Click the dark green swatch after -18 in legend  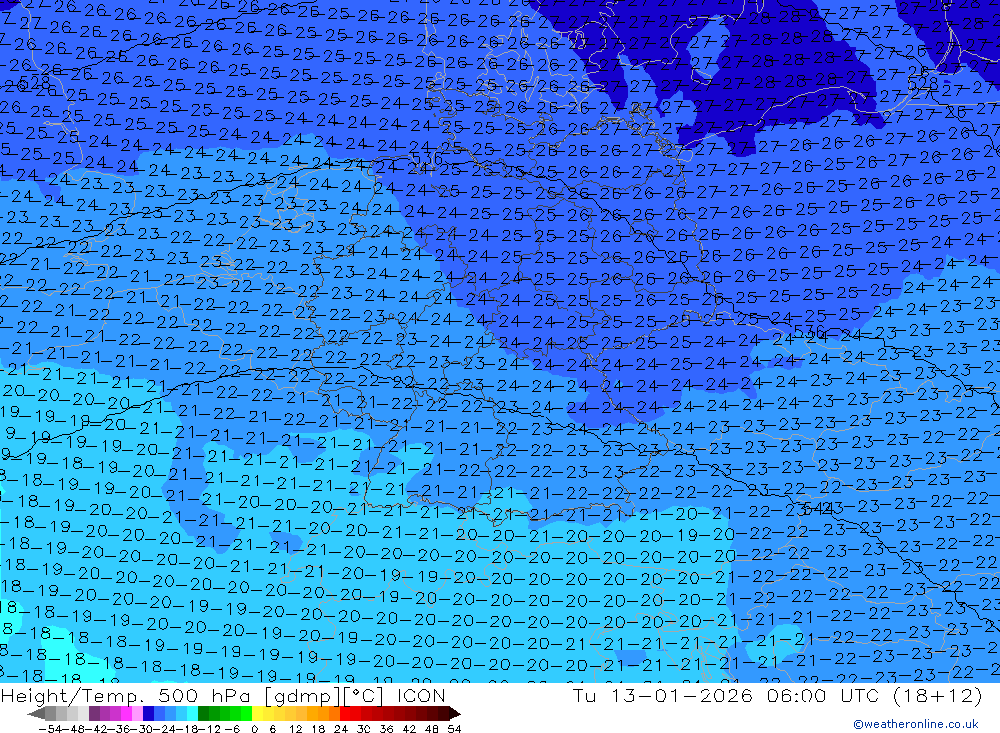click(203, 713)
